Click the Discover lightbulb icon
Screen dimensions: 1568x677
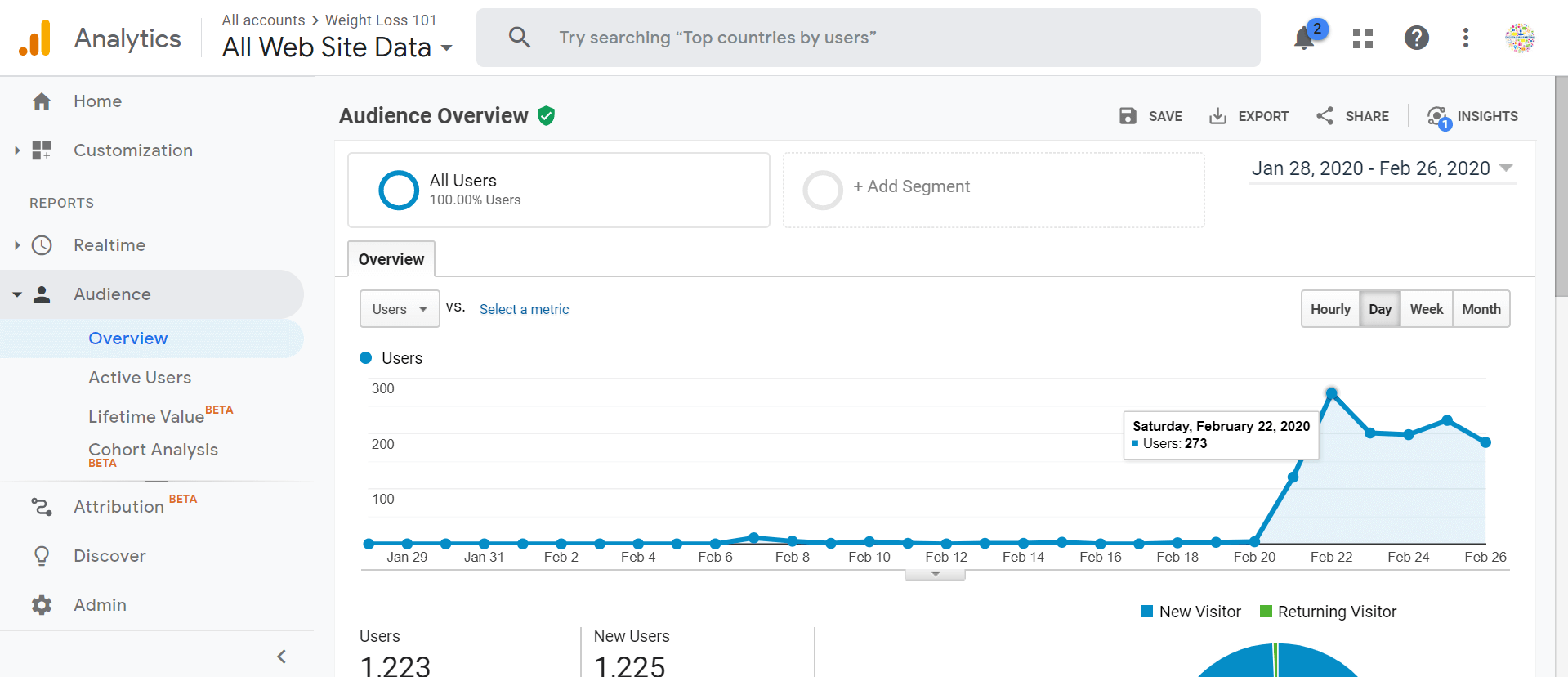(x=42, y=556)
